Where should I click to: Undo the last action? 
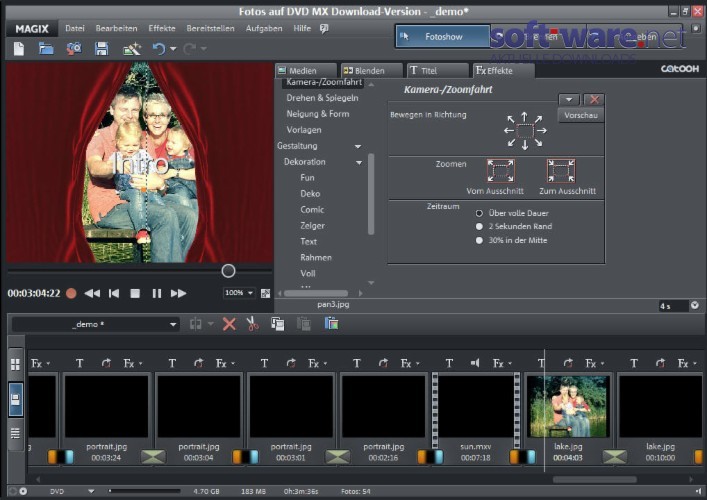158,48
